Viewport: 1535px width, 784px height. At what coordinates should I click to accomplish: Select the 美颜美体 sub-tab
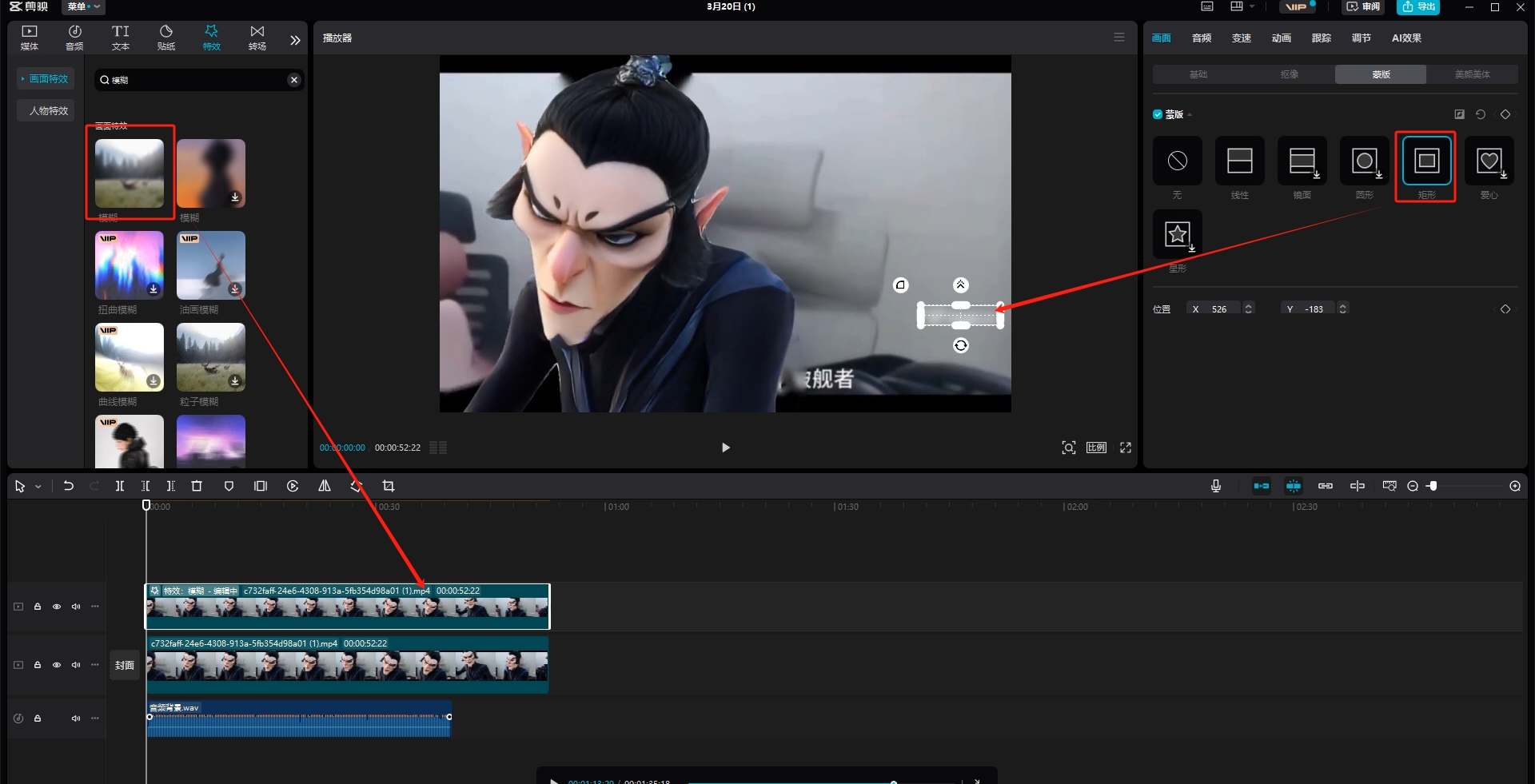(1472, 74)
